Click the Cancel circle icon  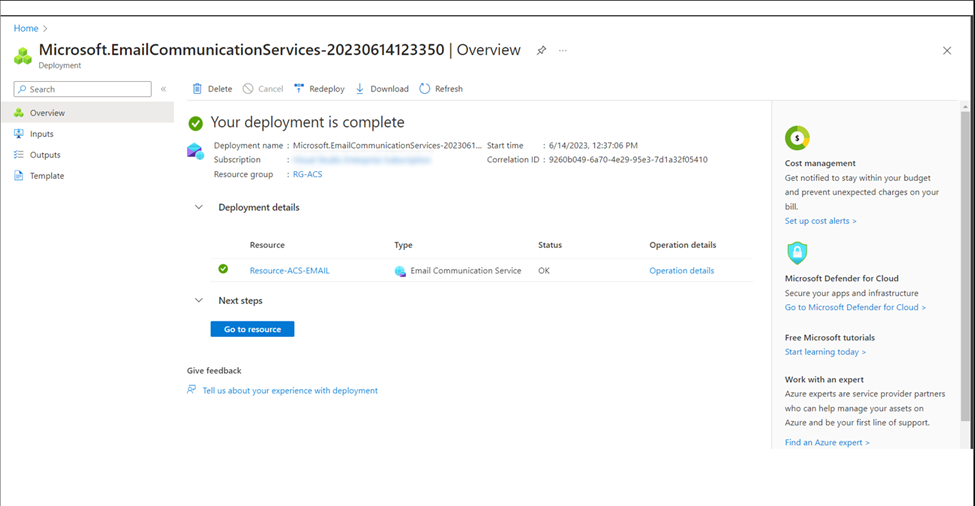[x=248, y=89]
